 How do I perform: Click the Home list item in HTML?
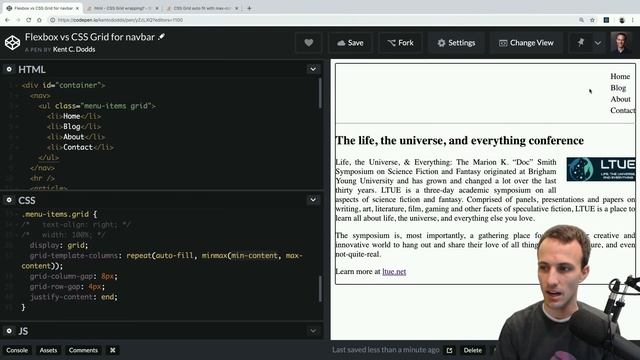pyautogui.click(x=74, y=116)
